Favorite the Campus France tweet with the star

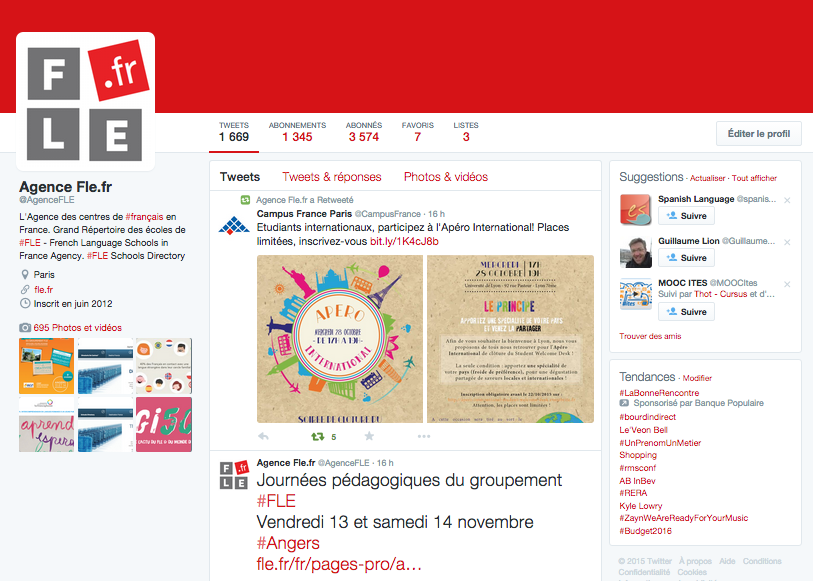click(369, 436)
